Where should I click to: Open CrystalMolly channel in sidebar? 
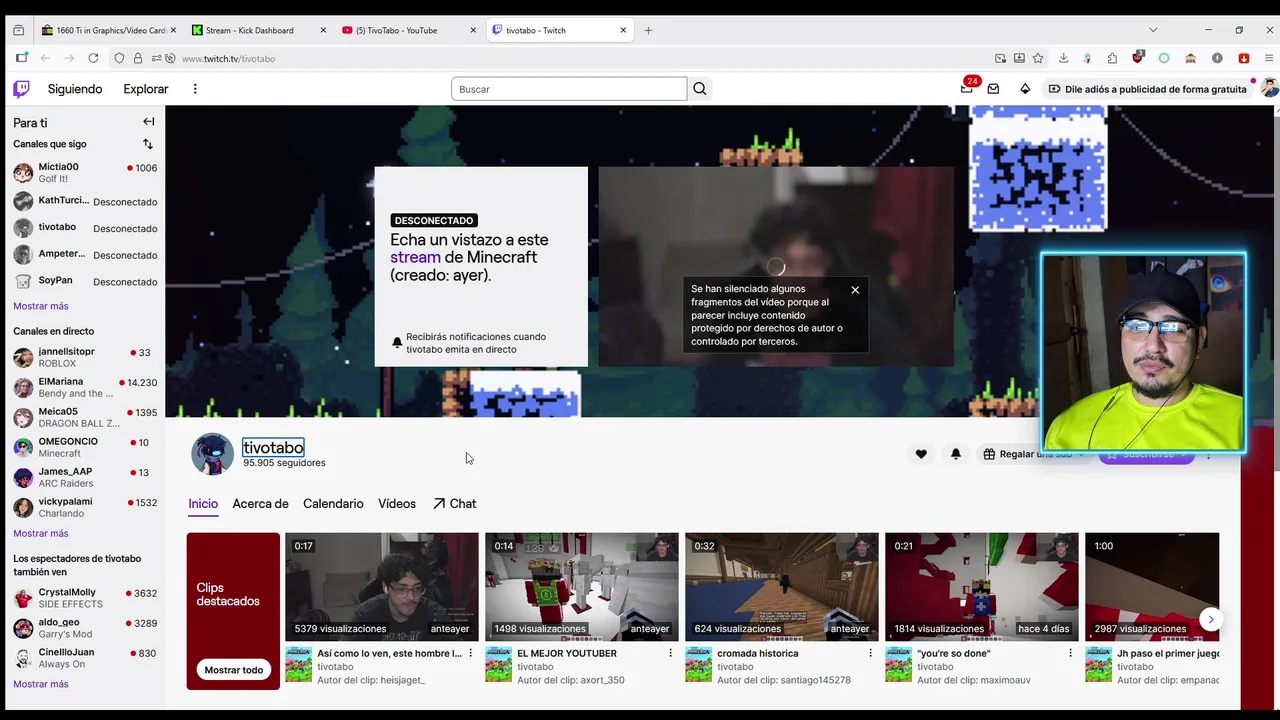85,598
